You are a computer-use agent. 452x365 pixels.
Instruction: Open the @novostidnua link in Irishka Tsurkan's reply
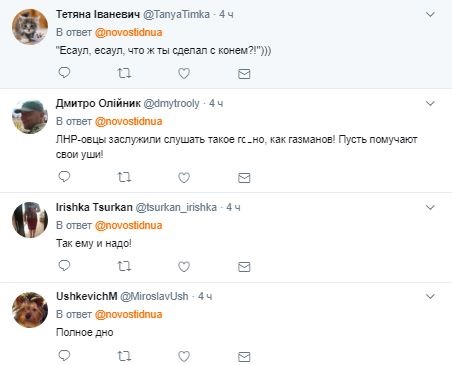pyautogui.click(x=129, y=225)
